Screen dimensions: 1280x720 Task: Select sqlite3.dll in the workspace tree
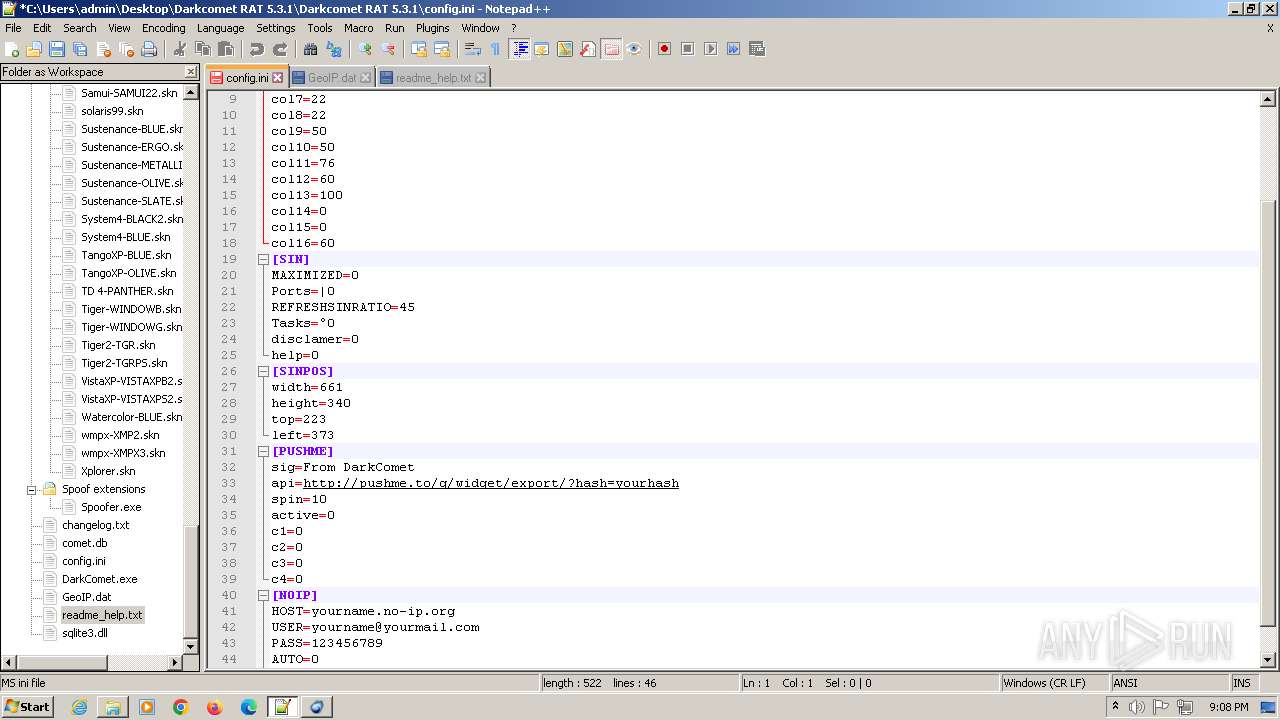click(x=85, y=633)
